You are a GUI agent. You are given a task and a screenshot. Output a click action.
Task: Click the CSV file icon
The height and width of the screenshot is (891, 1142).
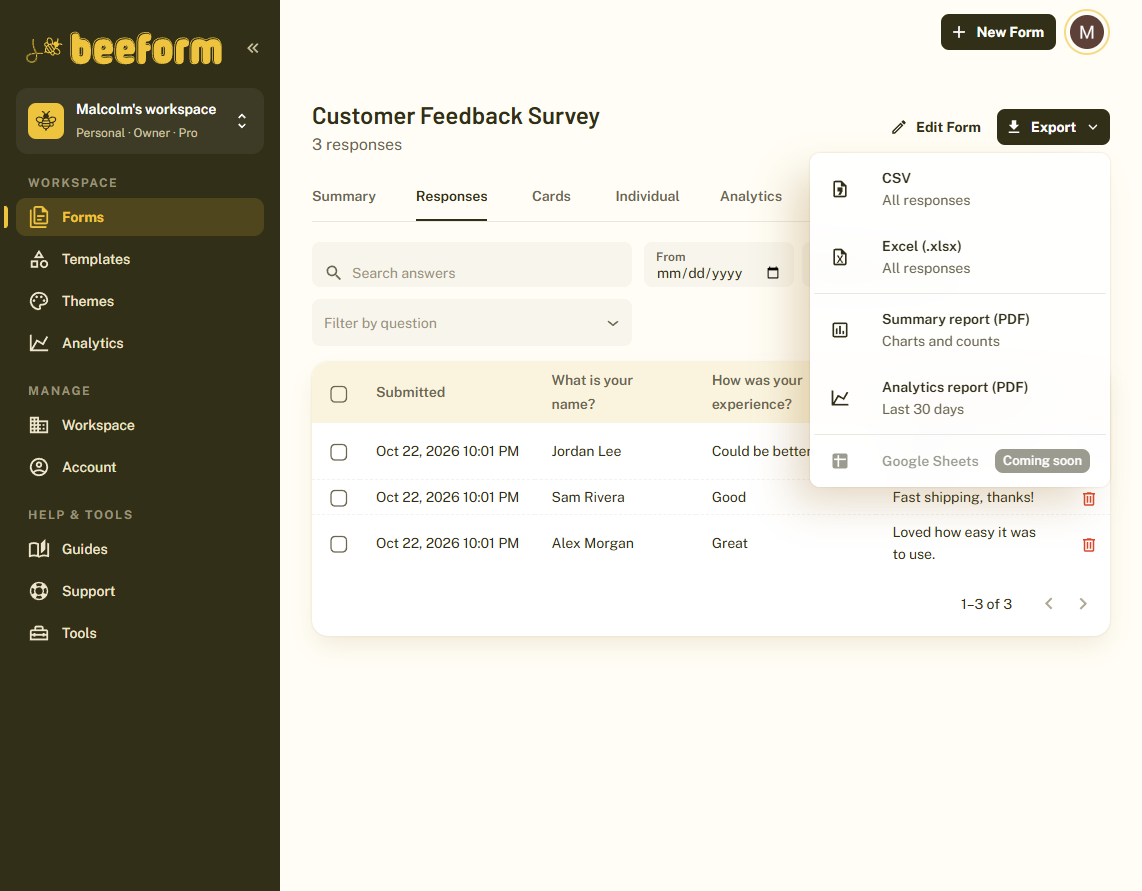[x=840, y=189]
